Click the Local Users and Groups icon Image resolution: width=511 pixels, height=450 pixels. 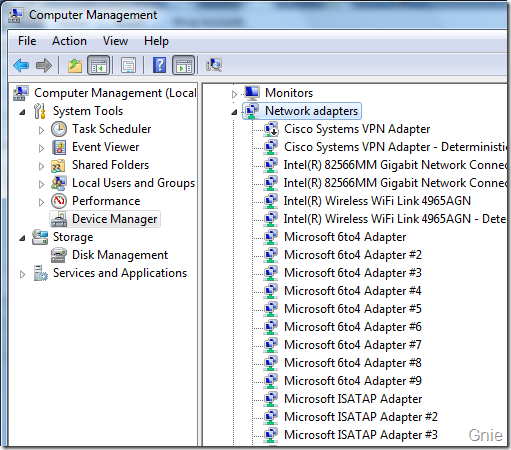coord(59,183)
